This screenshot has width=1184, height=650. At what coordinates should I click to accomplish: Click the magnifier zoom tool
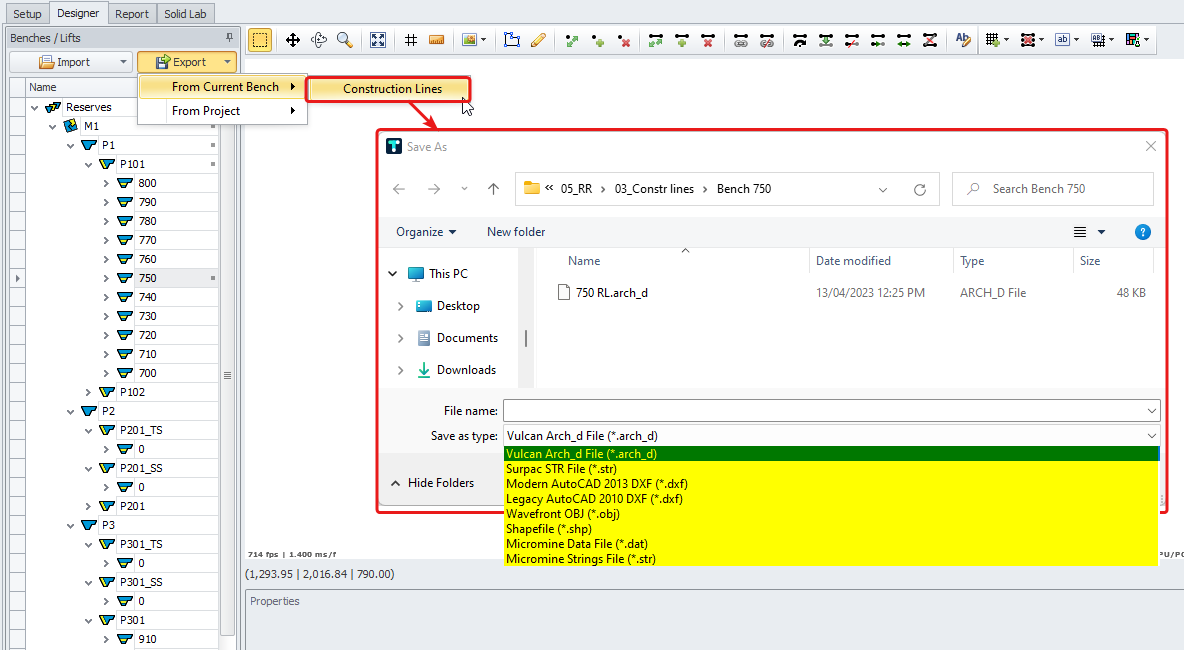(344, 40)
